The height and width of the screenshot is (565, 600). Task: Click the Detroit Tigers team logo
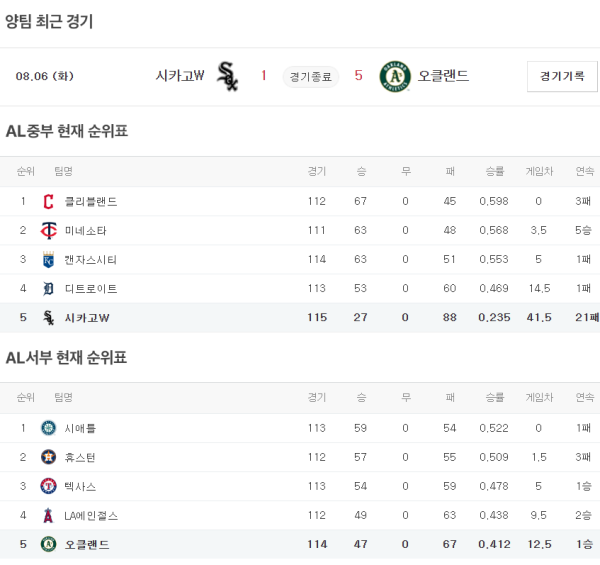point(48,289)
